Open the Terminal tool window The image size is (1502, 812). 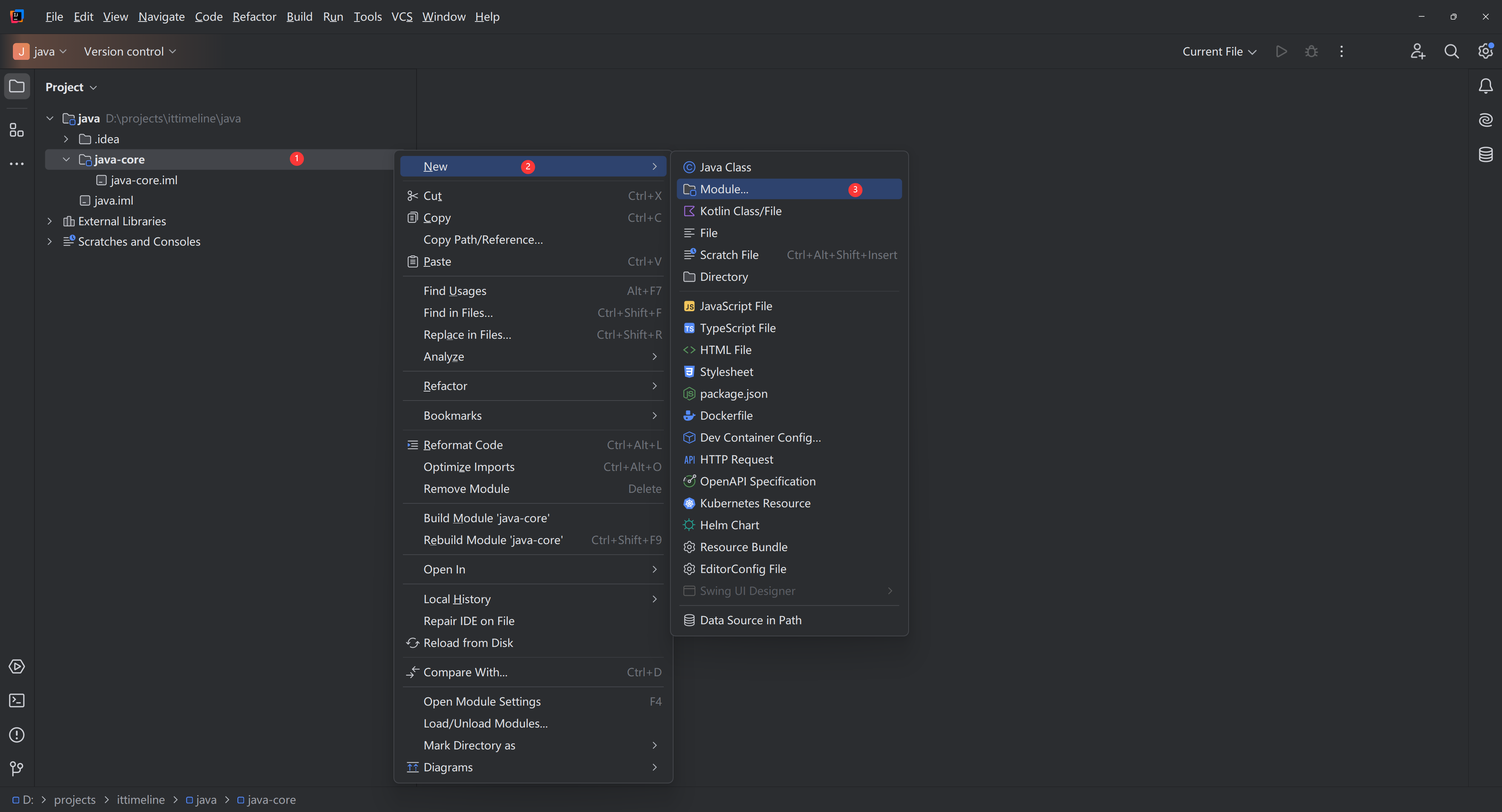(17, 700)
